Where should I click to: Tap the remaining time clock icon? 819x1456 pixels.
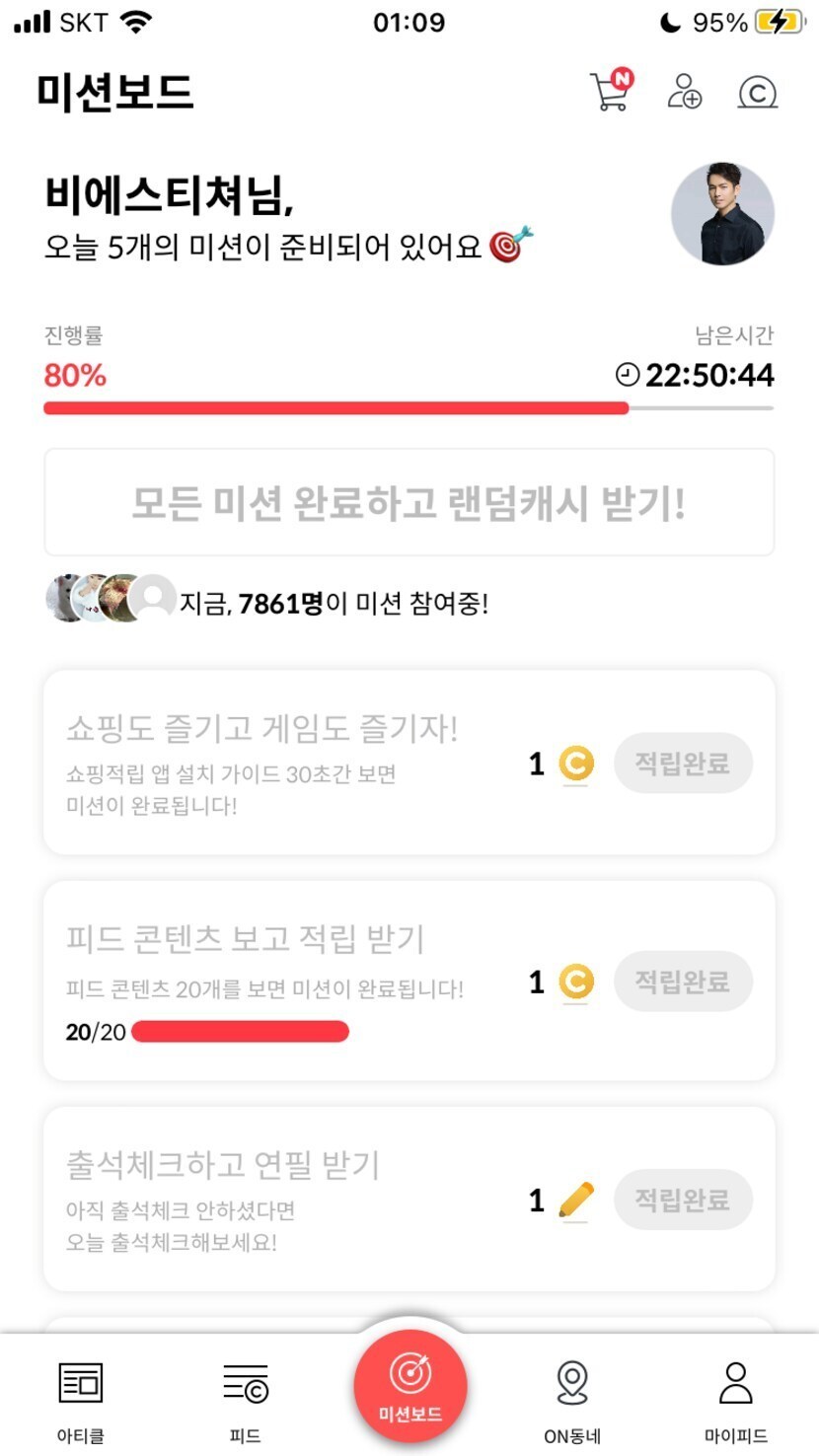(x=628, y=375)
